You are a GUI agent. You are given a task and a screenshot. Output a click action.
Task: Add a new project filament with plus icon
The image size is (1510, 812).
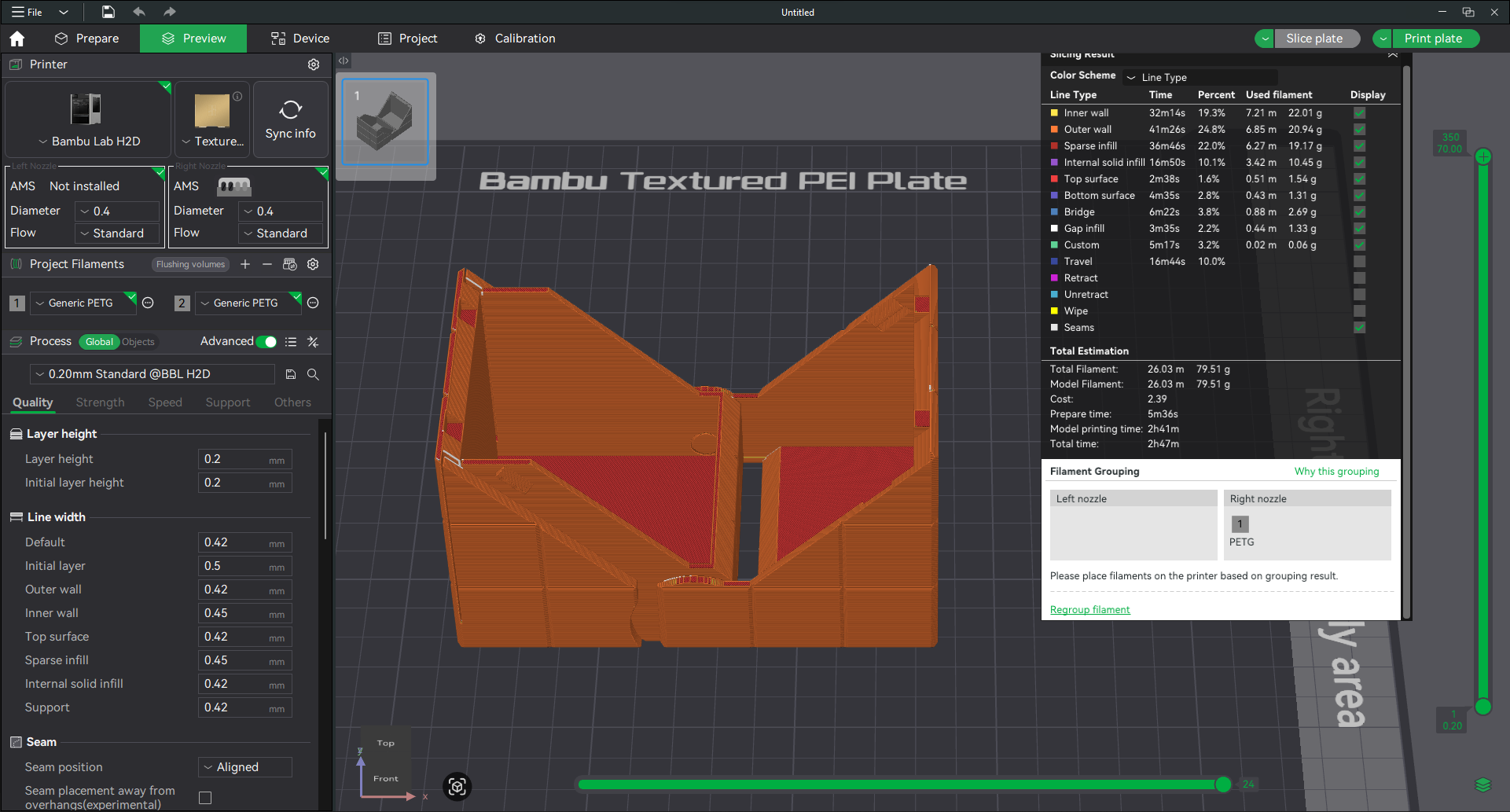(x=245, y=264)
